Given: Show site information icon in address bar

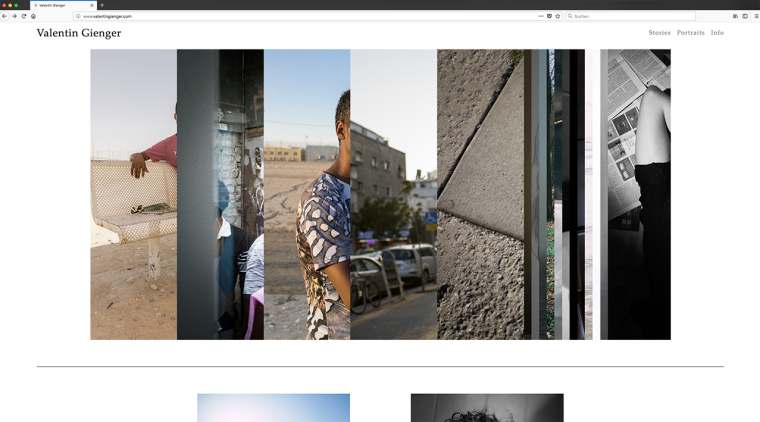Looking at the screenshot, I should (x=78, y=16).
